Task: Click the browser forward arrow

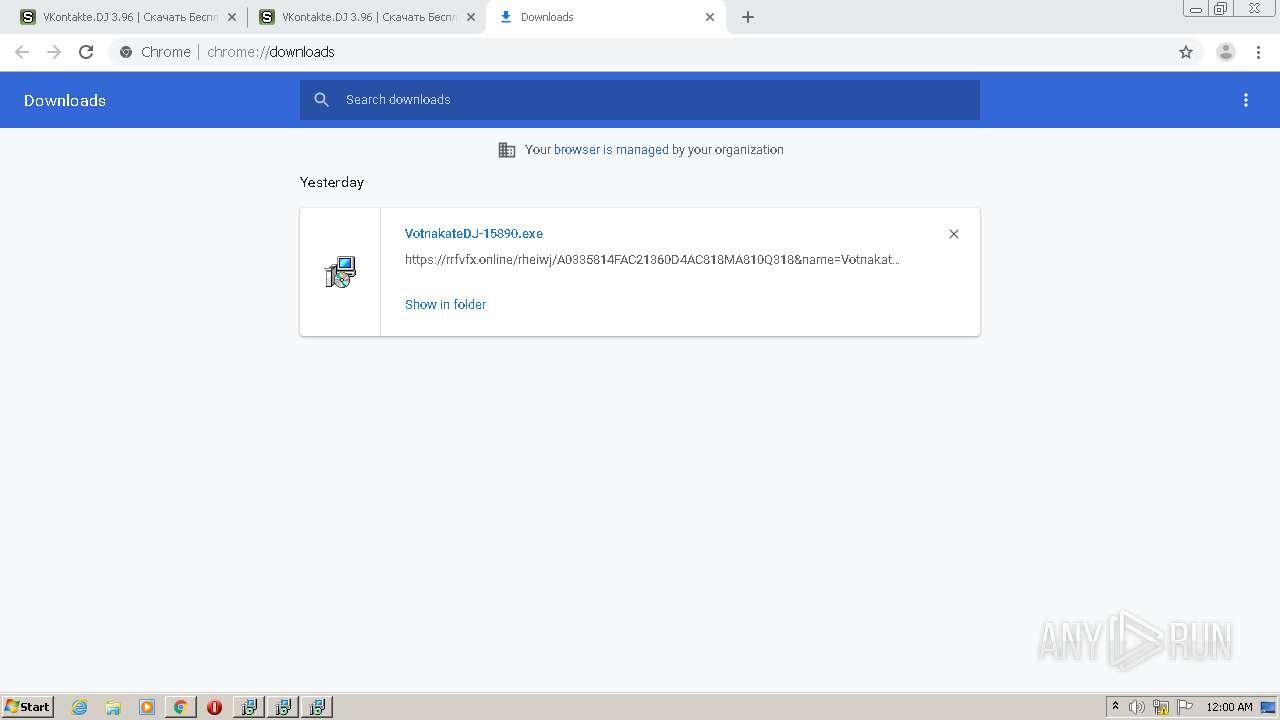Action: tap(54, 52)
